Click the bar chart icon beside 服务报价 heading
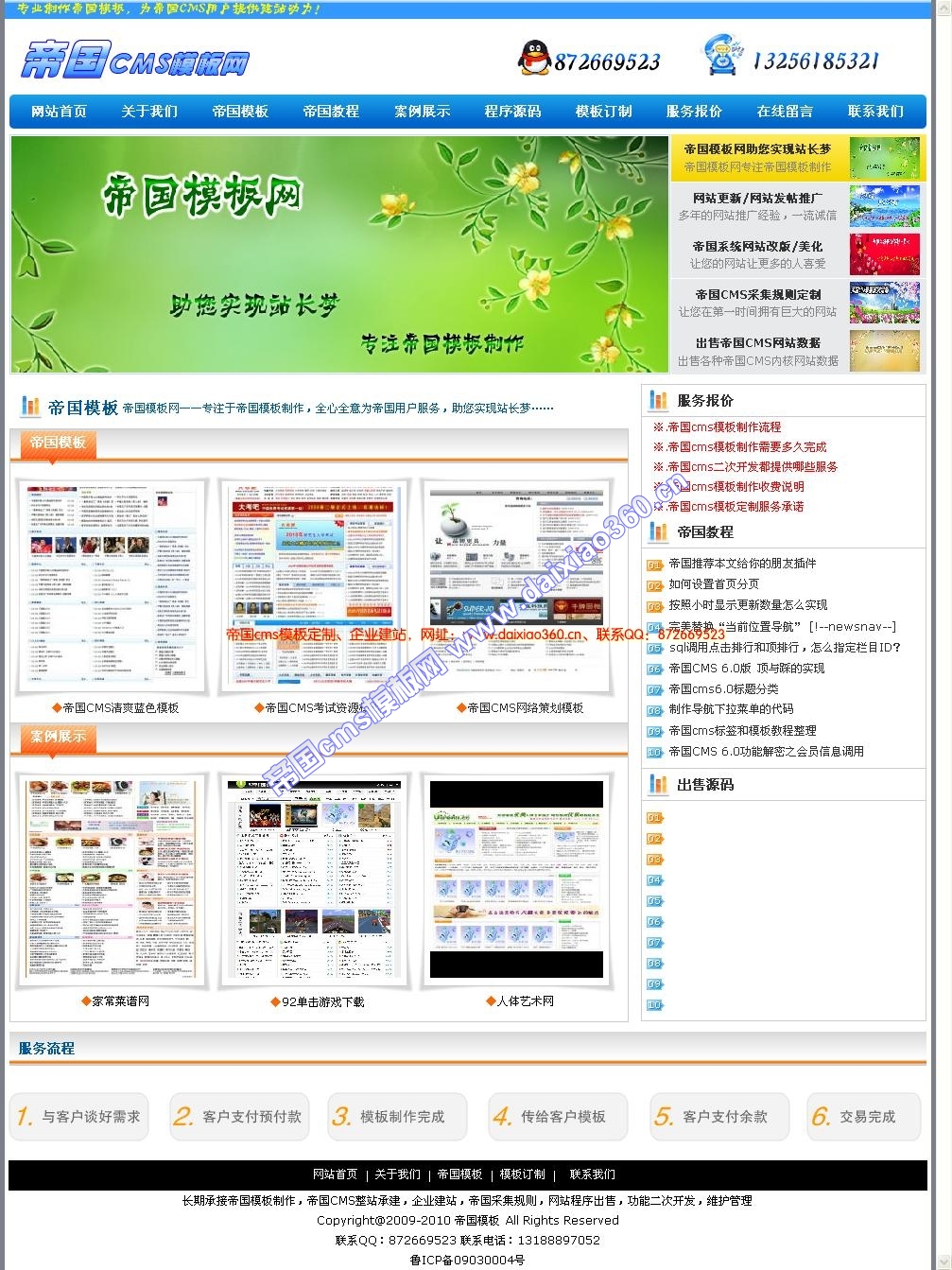The height and width of the screenshot is (1270, 952). pos(658,401)
